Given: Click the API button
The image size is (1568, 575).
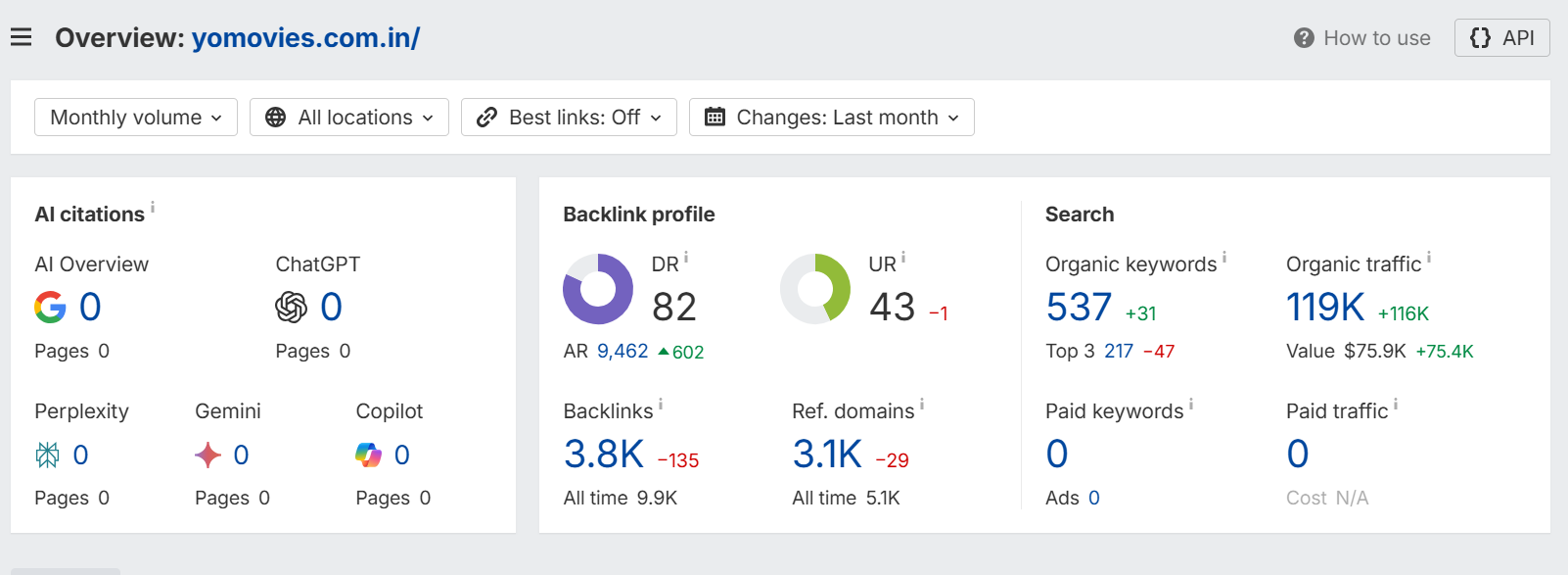Looking at the screenshot, I should click(x=1502, y=38).
